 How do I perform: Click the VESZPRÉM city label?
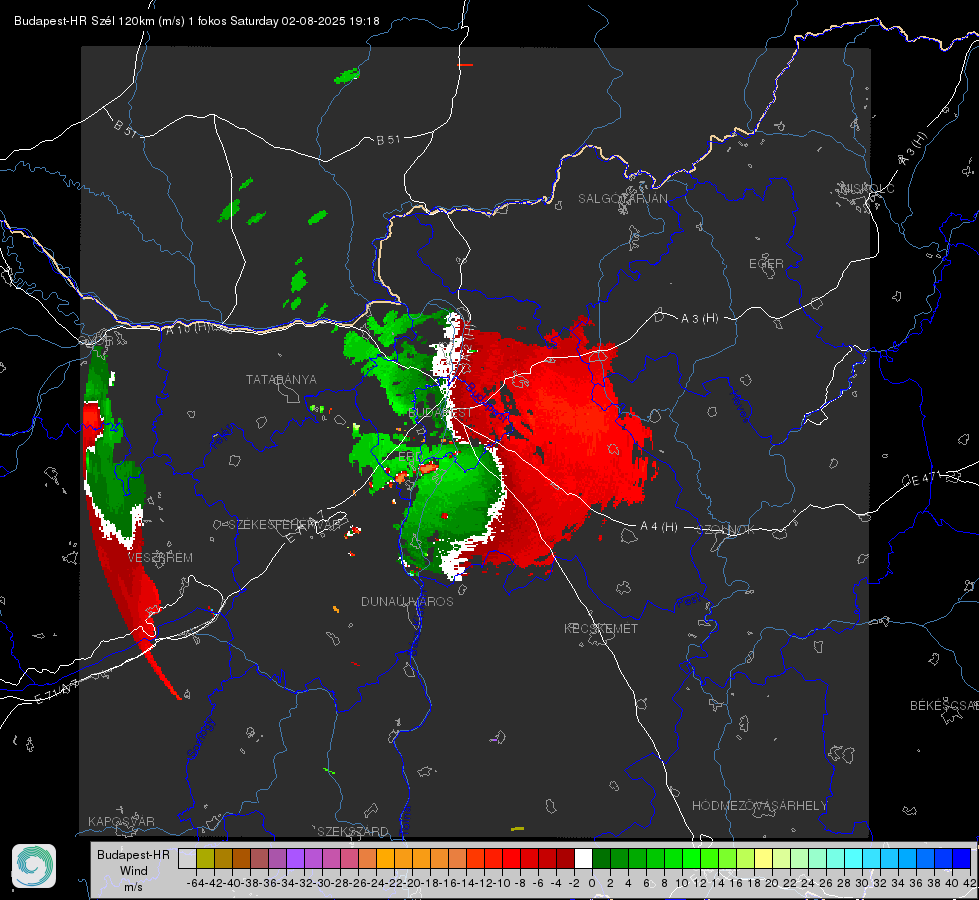[160, 558]
